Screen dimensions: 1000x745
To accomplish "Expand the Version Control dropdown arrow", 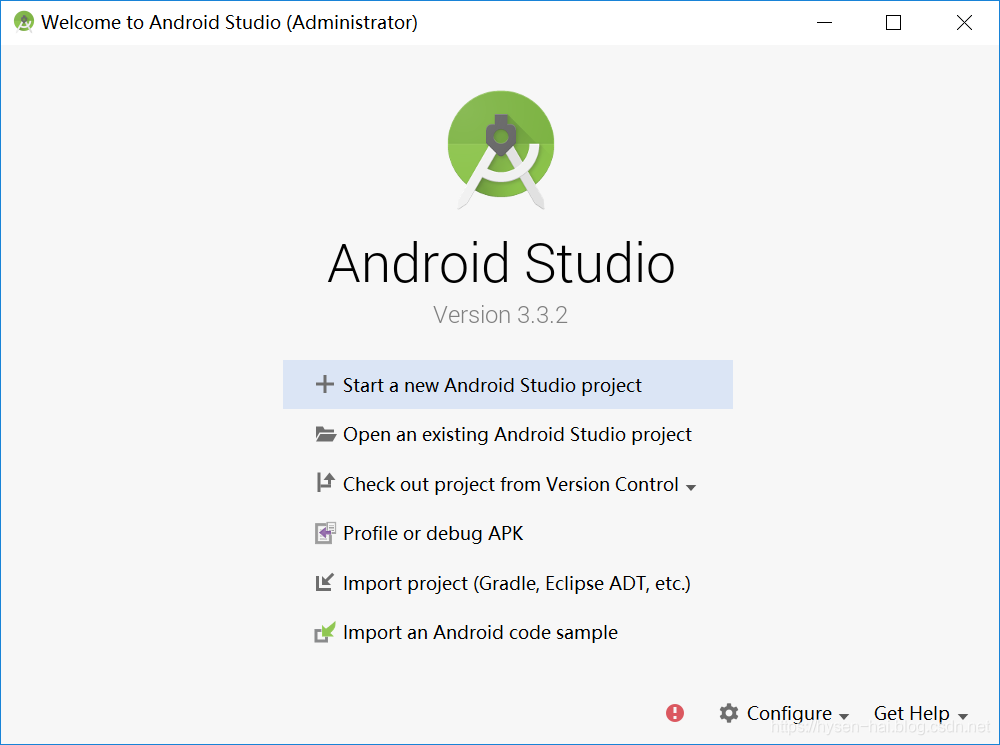I will click(x=691, y=487).
